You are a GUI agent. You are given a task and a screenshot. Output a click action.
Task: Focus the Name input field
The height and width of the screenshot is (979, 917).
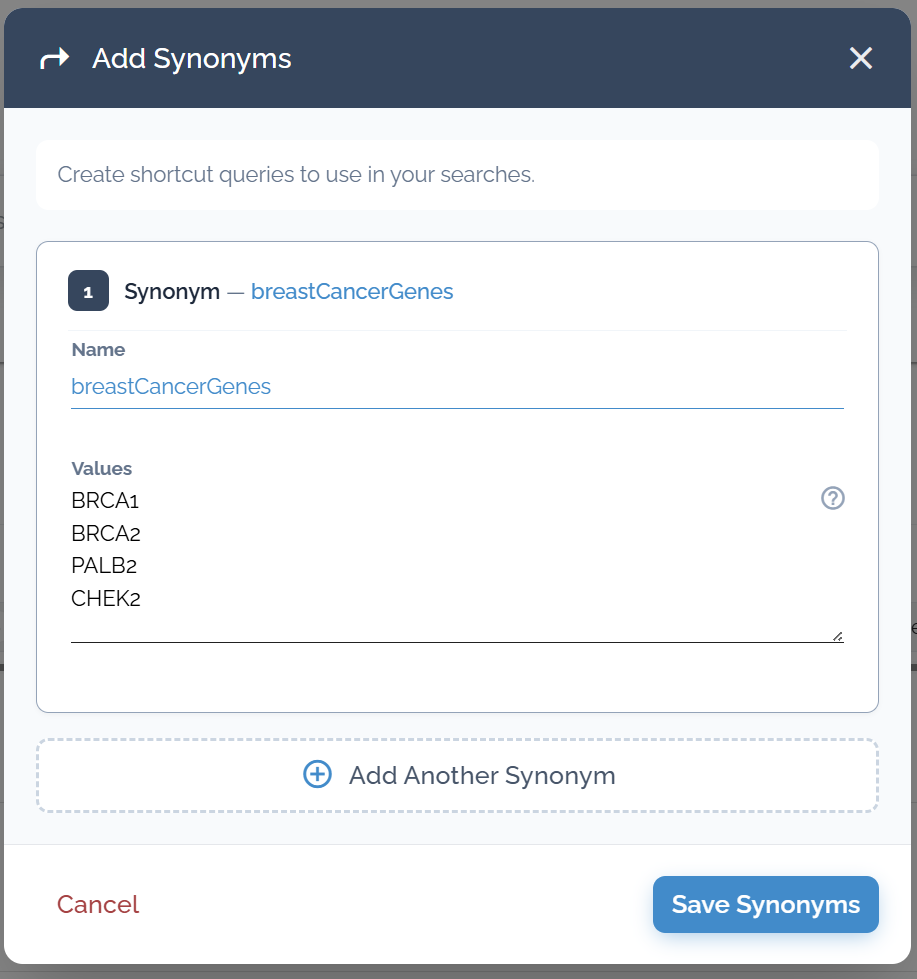pos(456,387)
